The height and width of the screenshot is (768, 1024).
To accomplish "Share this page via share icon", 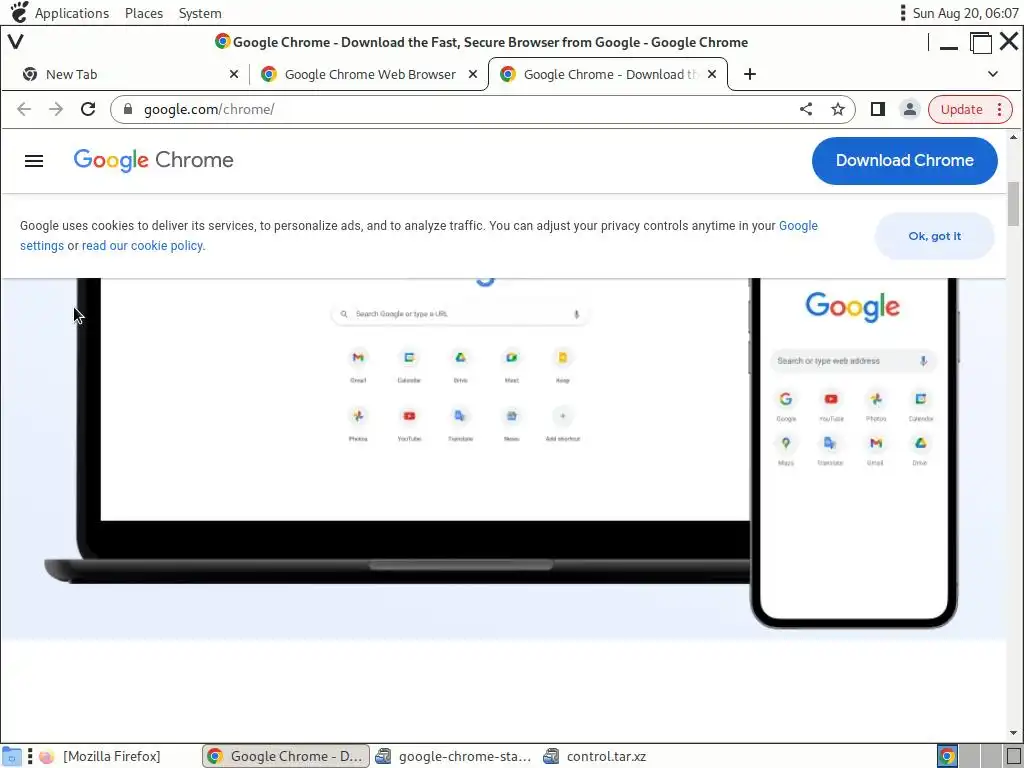I will click(x=806, y=109).
